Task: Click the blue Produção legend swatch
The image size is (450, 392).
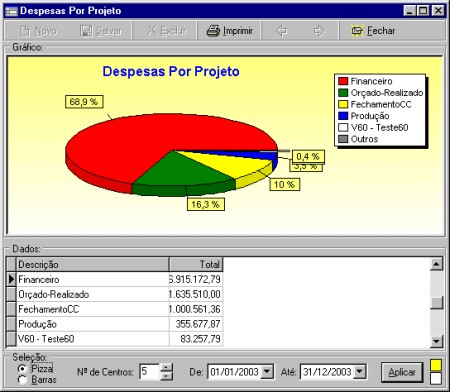Action: (x=343, y=116)
